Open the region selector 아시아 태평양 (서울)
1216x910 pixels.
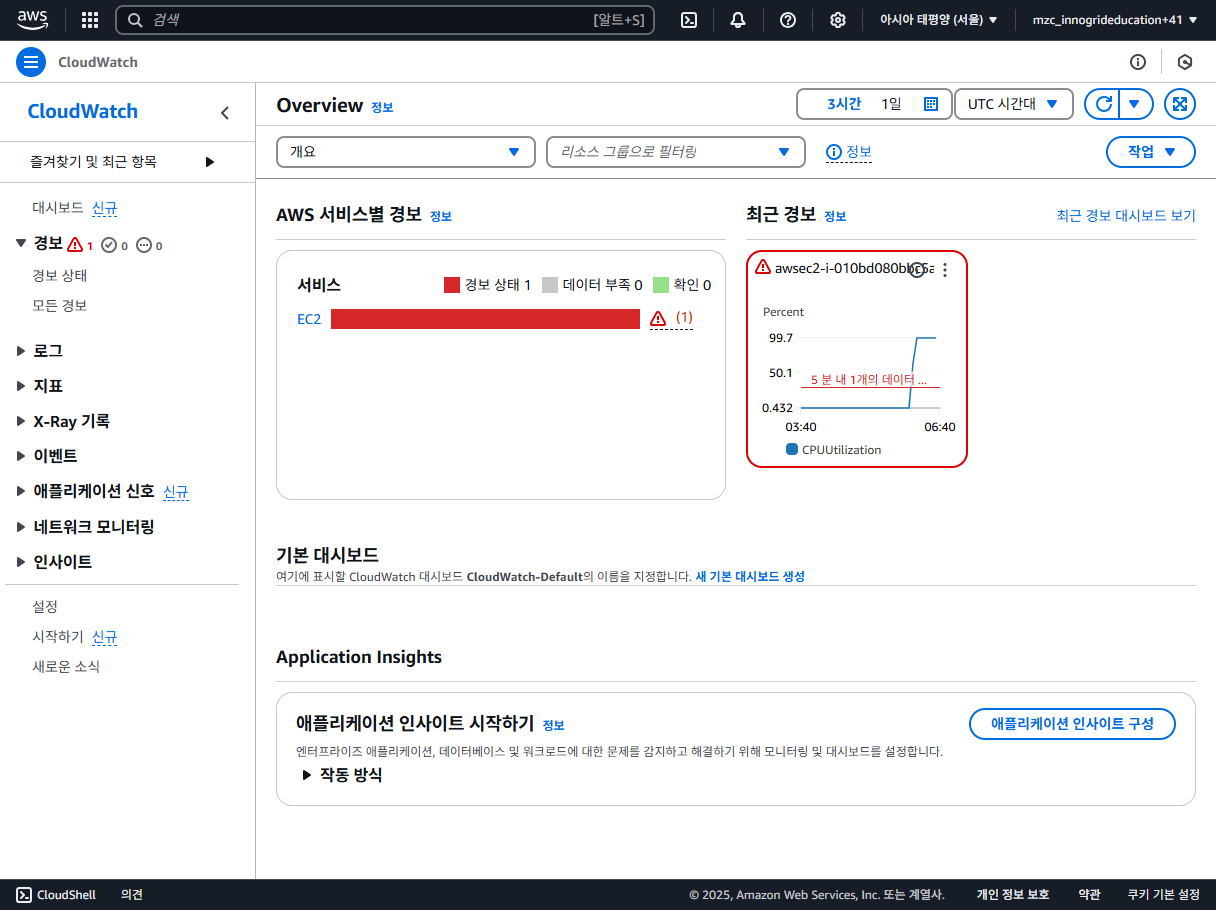click(938, 20)
